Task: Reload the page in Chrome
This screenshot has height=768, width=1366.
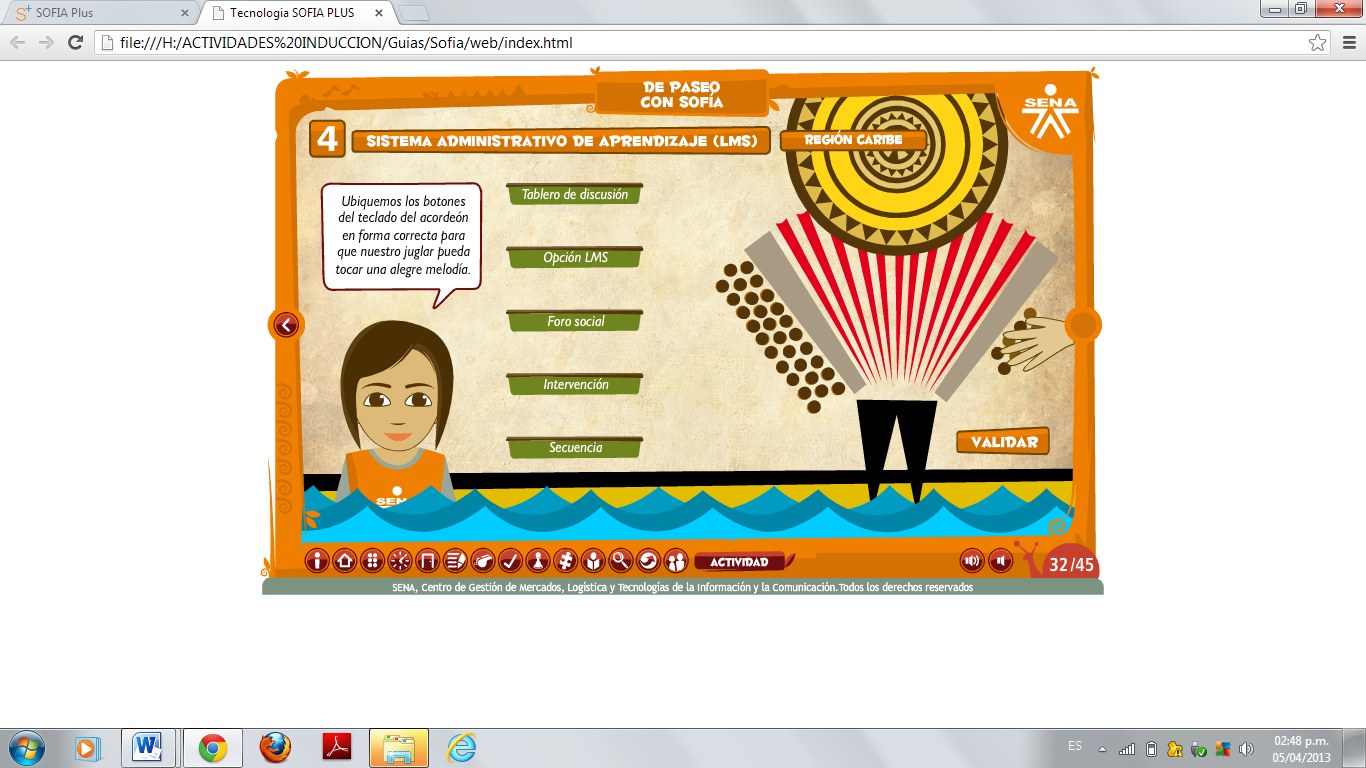Action: pyautogui.click(x=75, y=42)
